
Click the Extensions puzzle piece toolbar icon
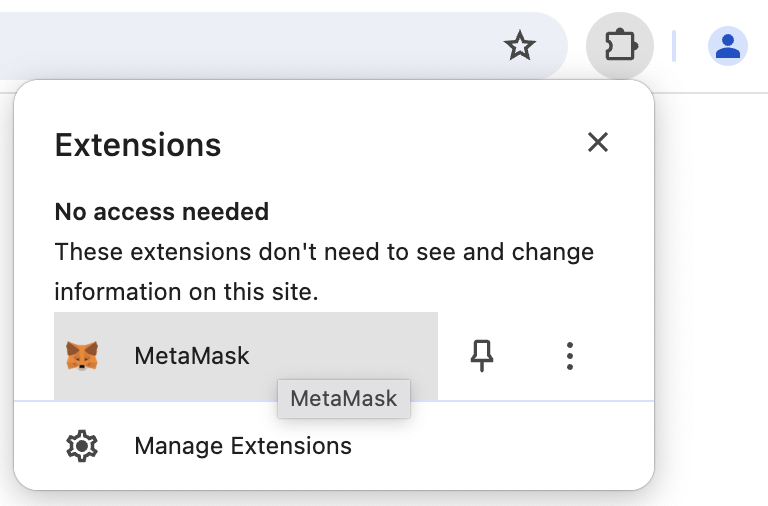click(x=620, y=45)
